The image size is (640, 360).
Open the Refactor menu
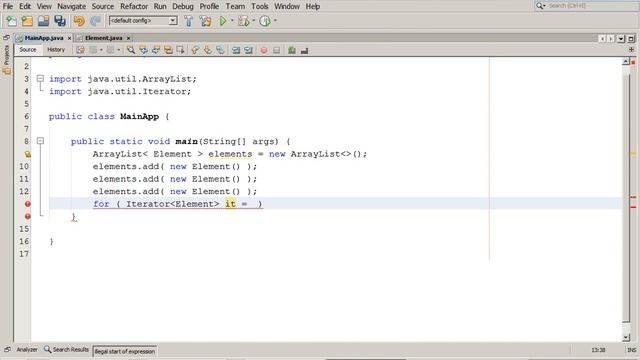tap(134, 6)
